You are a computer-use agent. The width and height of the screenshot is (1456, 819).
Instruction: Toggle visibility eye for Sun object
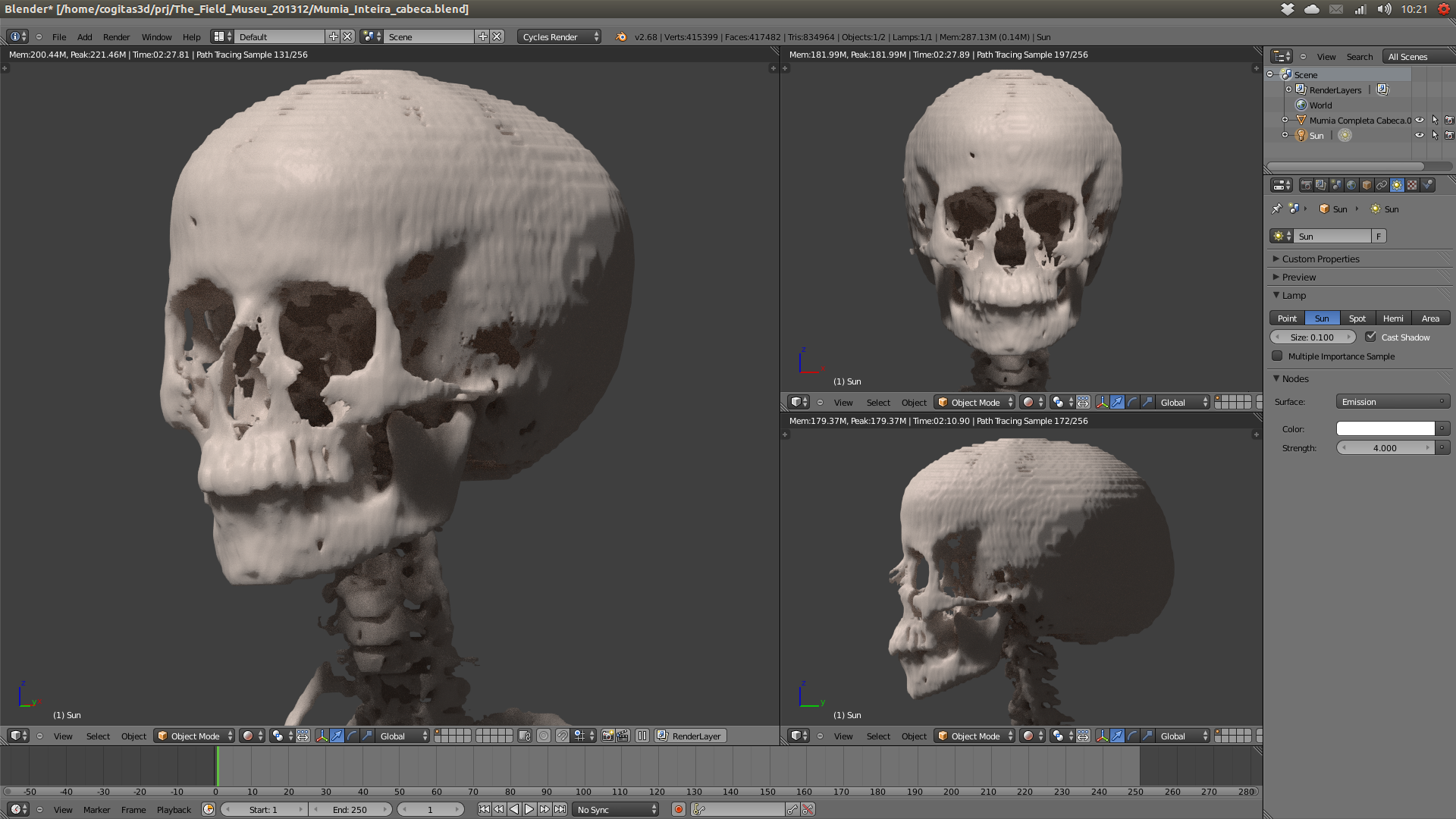click(1420, 135)
